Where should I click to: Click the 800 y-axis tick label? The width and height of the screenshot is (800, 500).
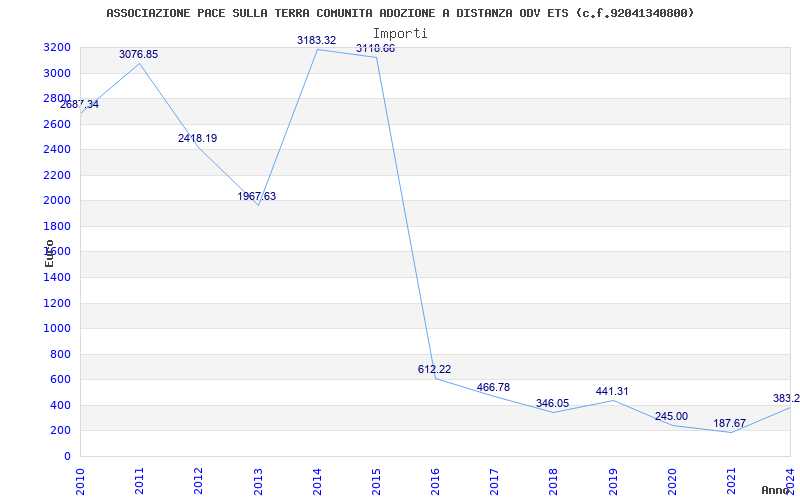60,355
